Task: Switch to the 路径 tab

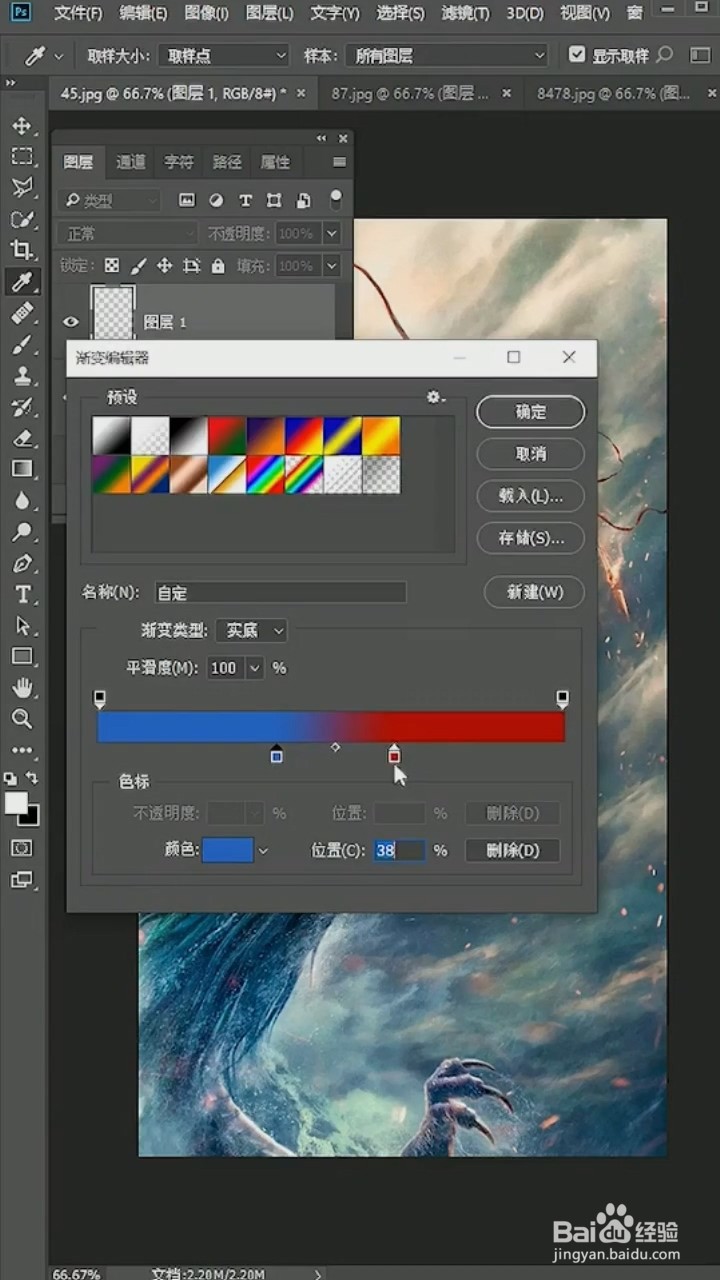Action: click(227, 162)
